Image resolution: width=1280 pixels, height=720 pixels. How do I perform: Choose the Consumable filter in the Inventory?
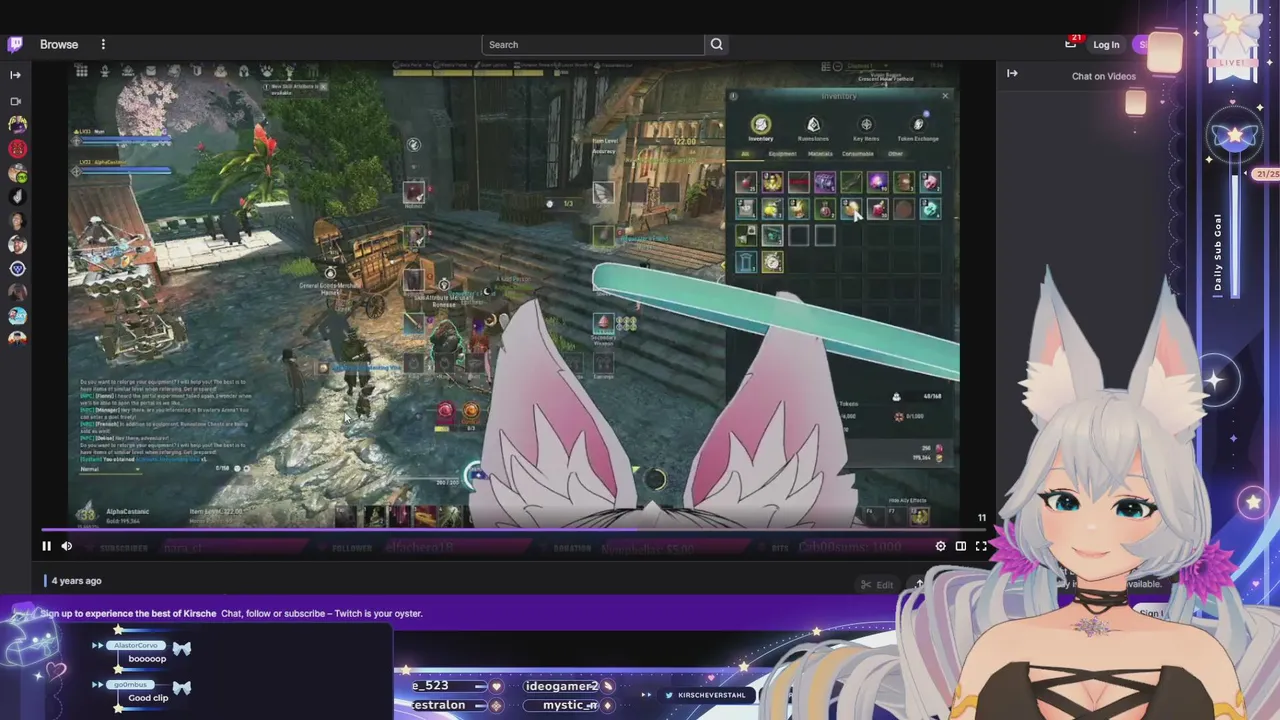(857, 154)
